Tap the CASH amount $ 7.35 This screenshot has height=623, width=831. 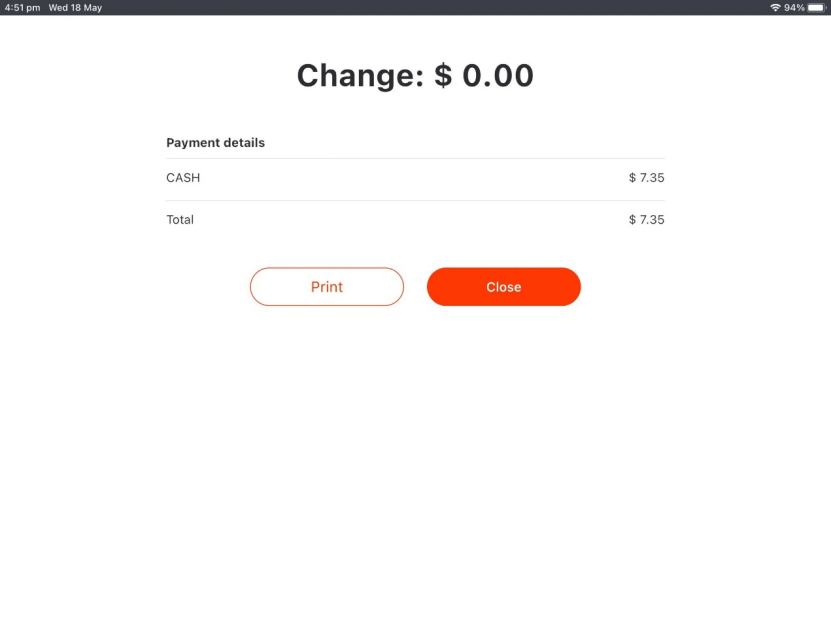click(646, 177)
